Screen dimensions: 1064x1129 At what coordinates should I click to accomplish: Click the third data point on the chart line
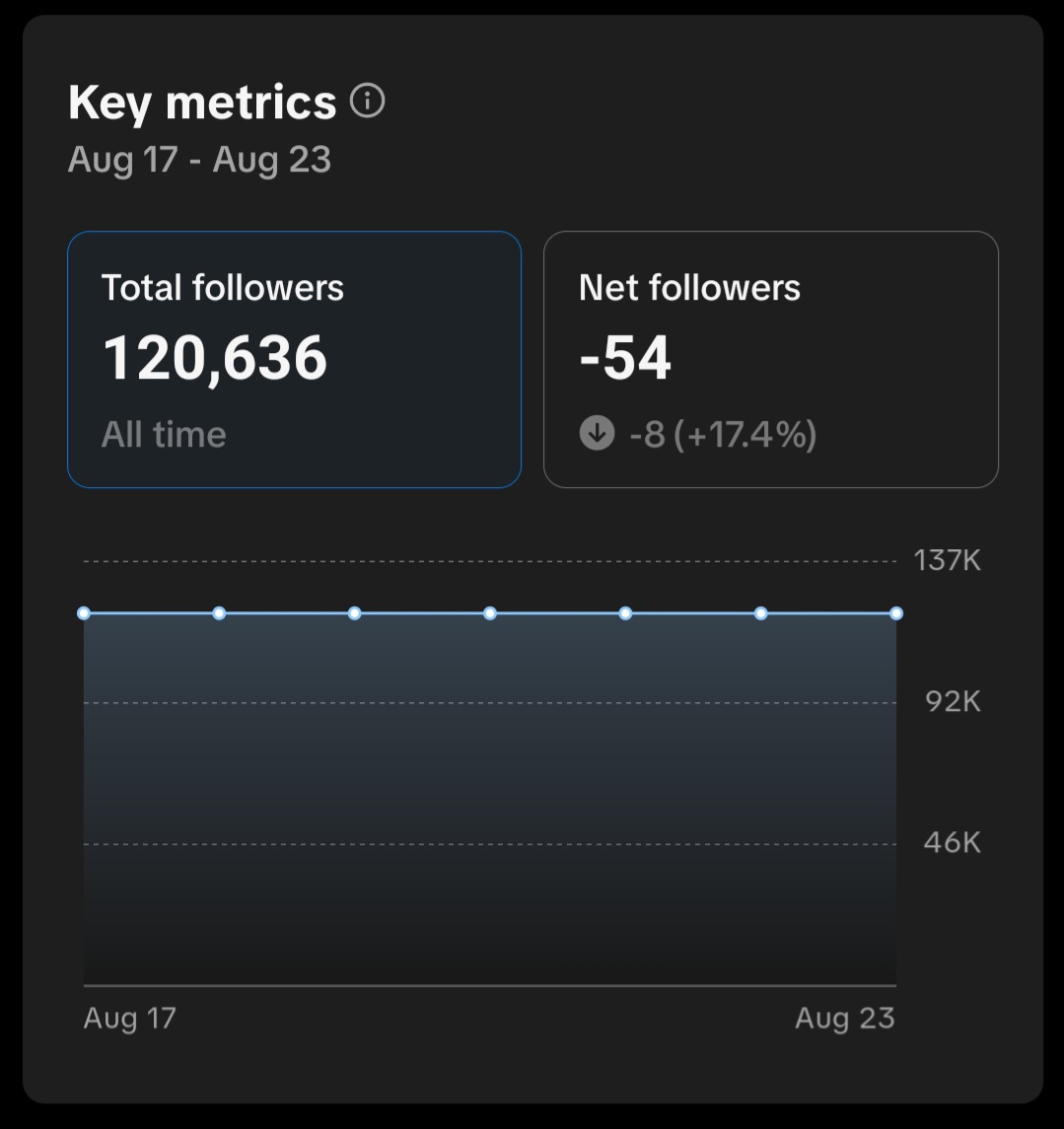[x=355, y=613]
